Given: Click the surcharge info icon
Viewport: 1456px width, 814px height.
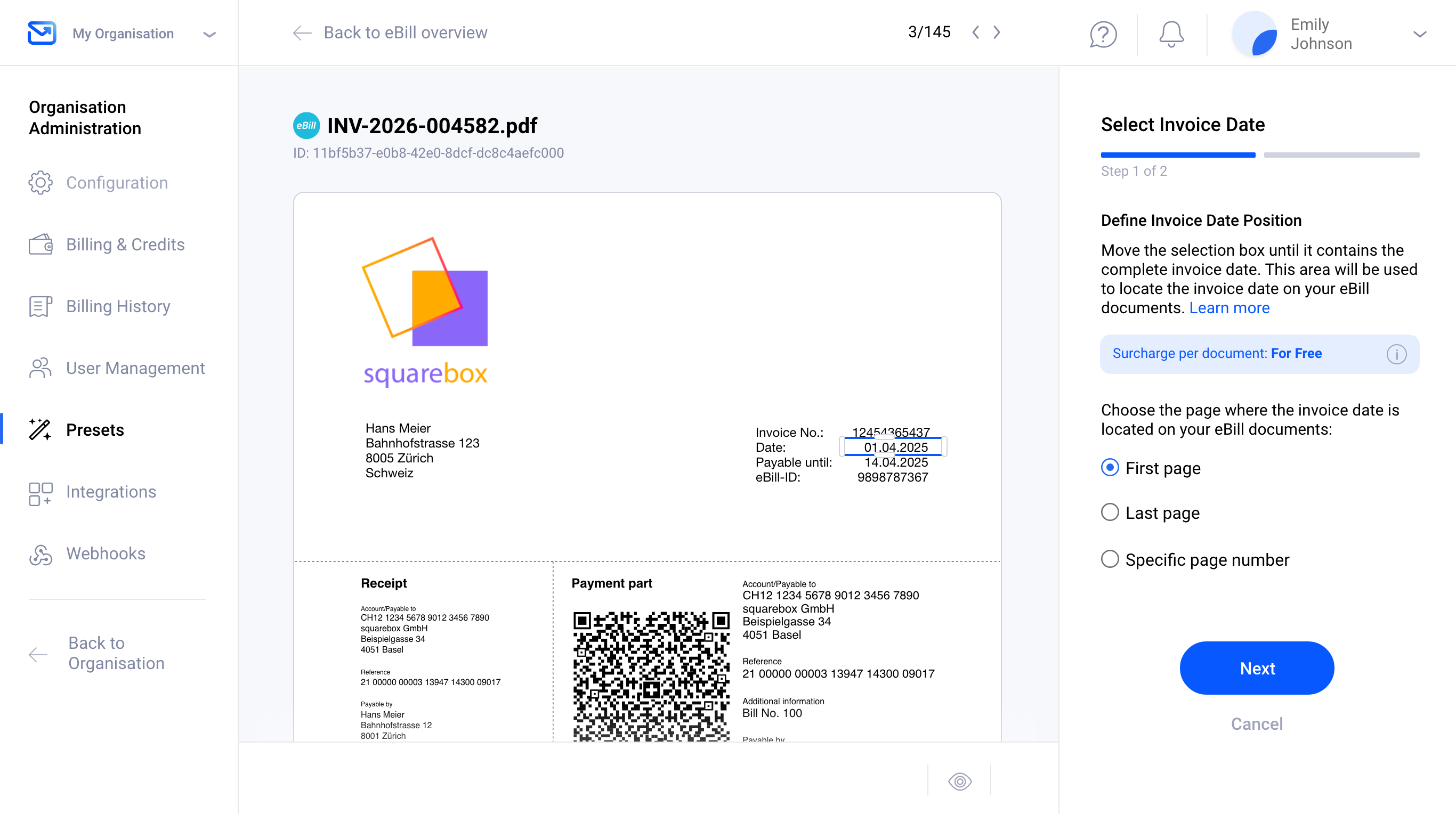Looking at the screenshot, I should coord(1396,354).
